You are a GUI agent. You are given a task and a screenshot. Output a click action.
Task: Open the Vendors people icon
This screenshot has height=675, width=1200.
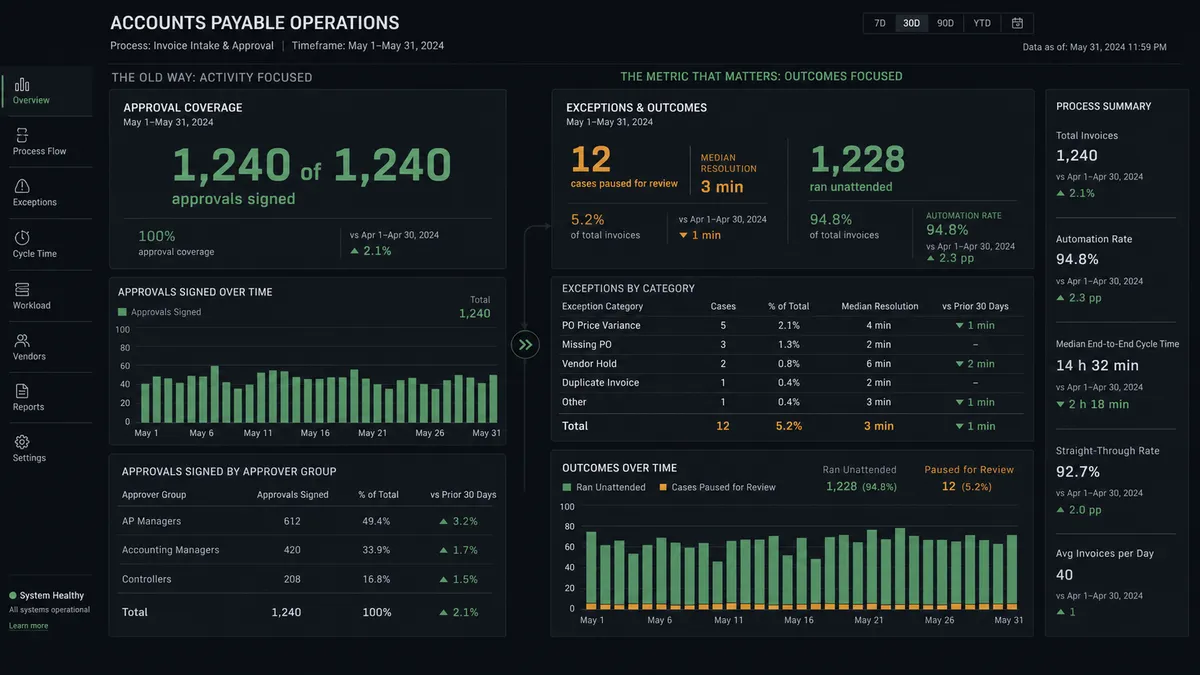click(x=23, y=340)
